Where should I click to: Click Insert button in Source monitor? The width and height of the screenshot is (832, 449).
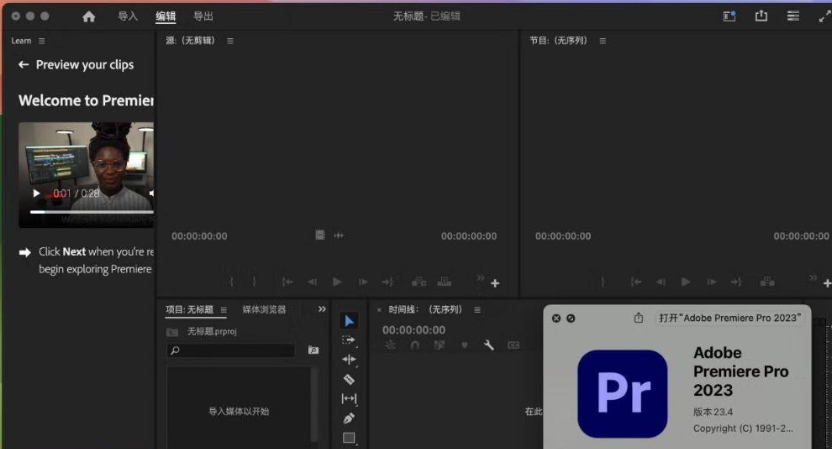[419, 281]
